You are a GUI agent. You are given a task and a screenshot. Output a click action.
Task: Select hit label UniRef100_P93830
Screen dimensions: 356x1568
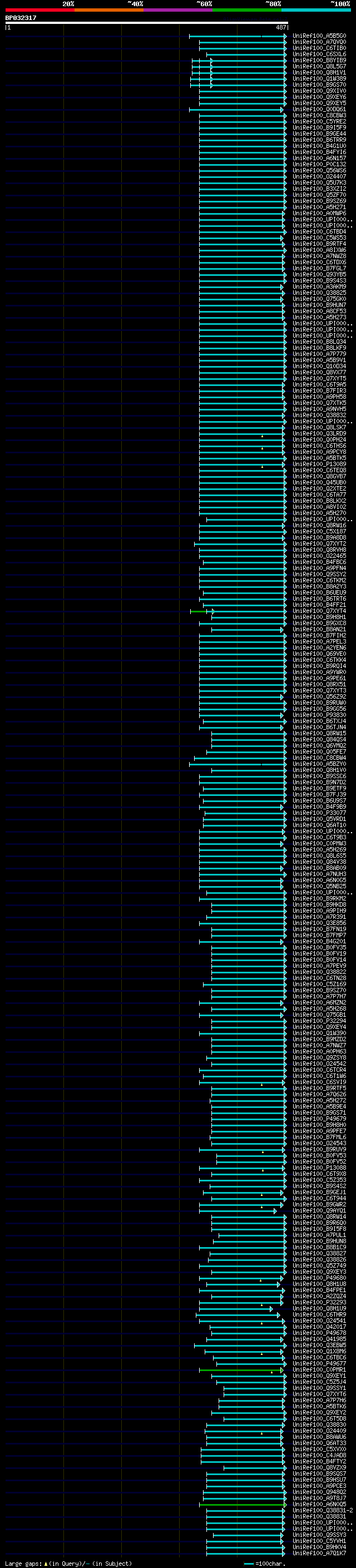pos(319,715)
